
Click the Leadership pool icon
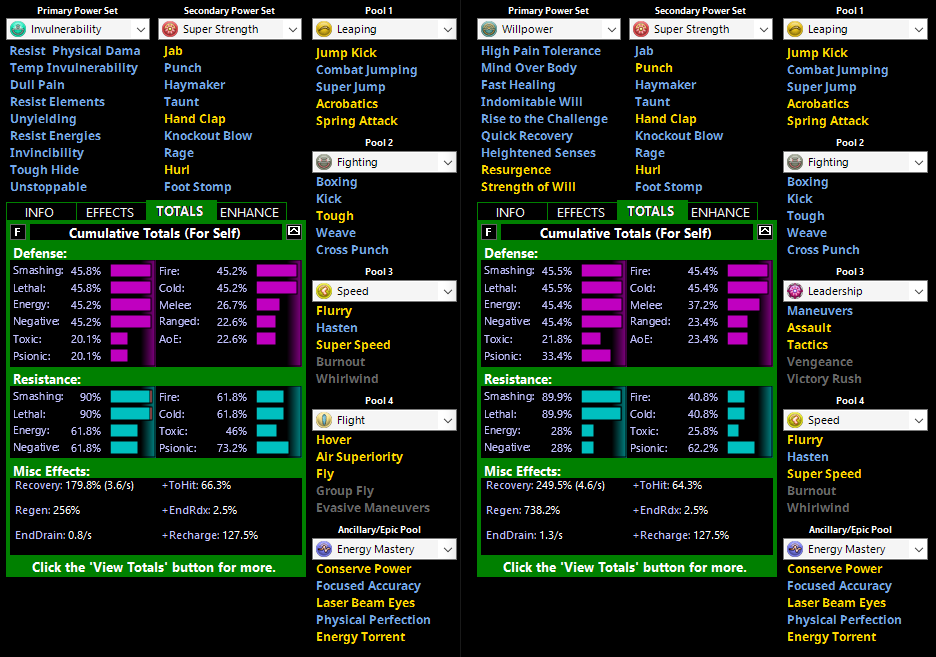pos(795,291)
